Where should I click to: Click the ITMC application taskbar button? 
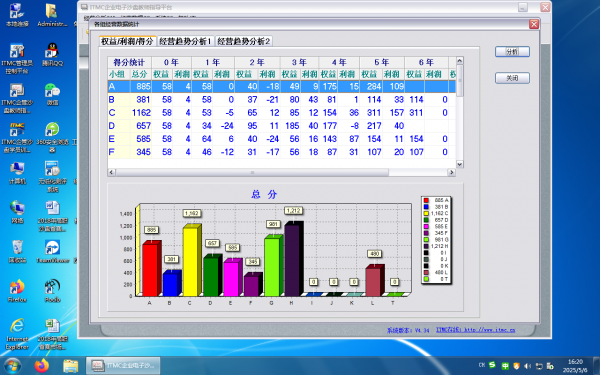tap(123, 366)
